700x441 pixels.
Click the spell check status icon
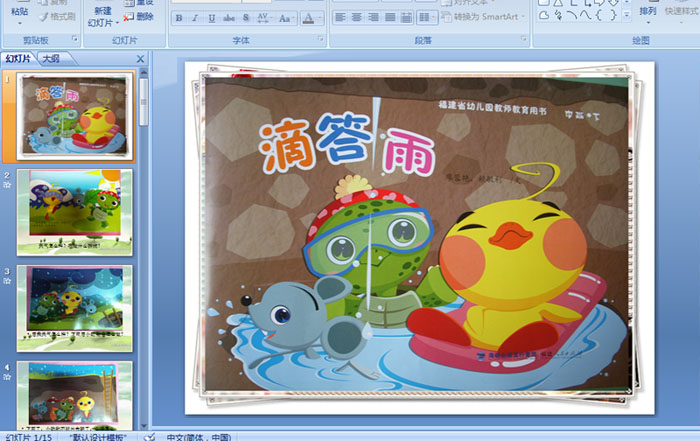(x=150, y=437)
